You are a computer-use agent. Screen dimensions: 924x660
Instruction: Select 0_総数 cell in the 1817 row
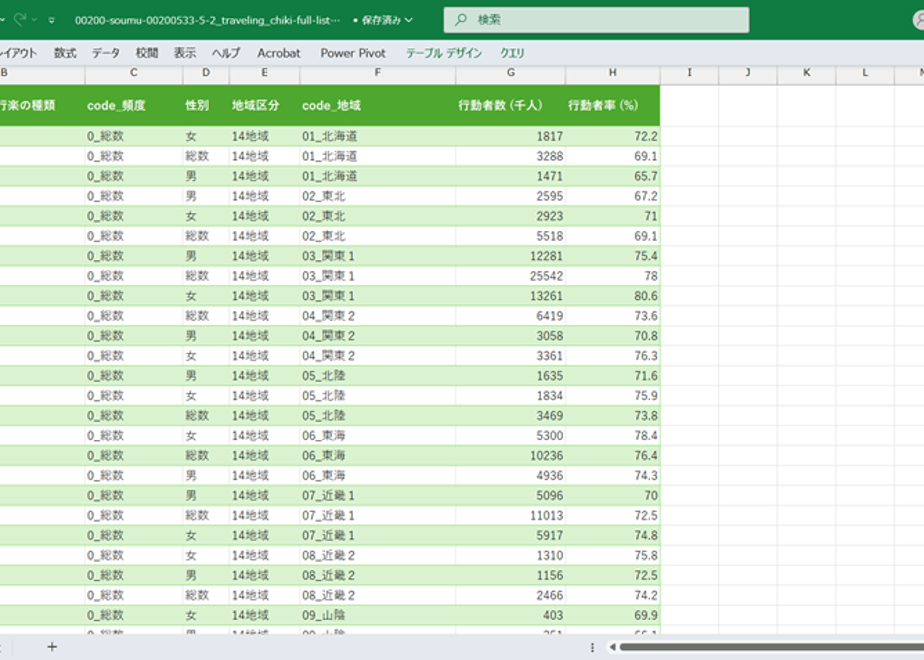(134, 136)
